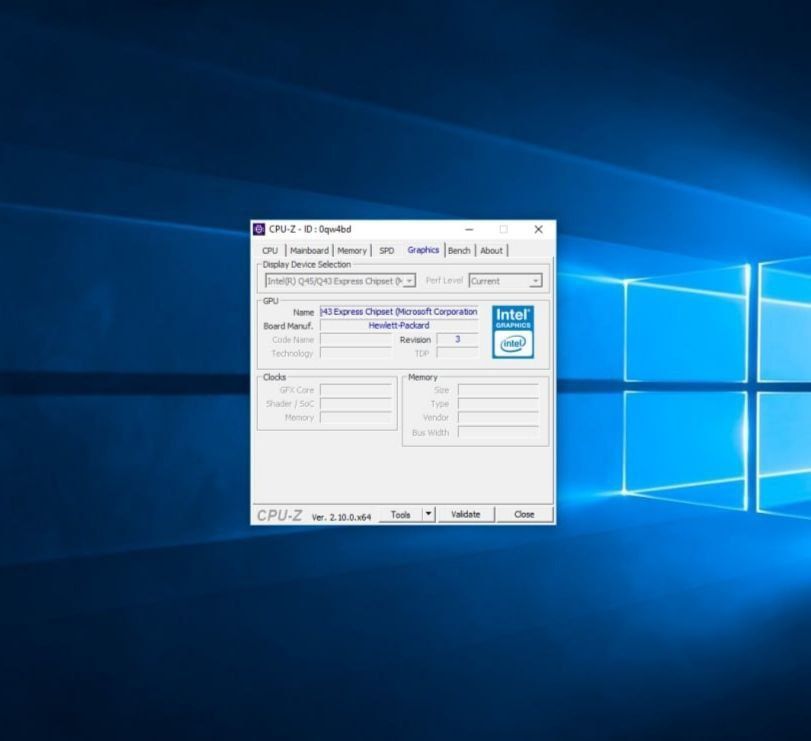
Task: Click the Validate button
Action: tap(465, 515)
